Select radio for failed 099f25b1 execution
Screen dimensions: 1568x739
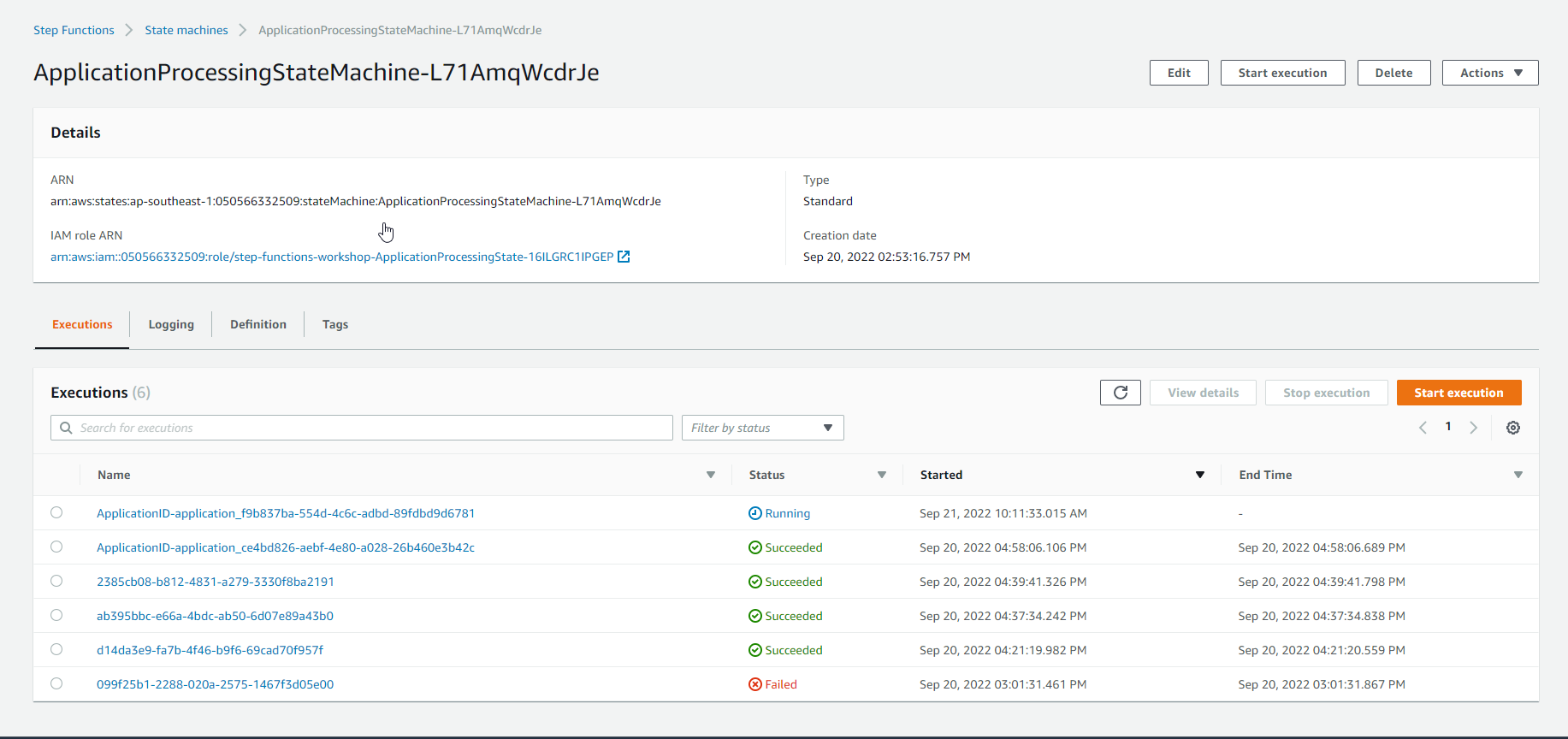[x=56, y=683]
